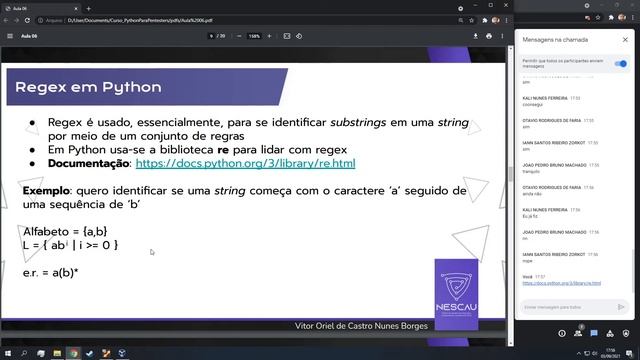Send the chat message arrow button
This screenshot has height=360, width=640.
(621, 307)
